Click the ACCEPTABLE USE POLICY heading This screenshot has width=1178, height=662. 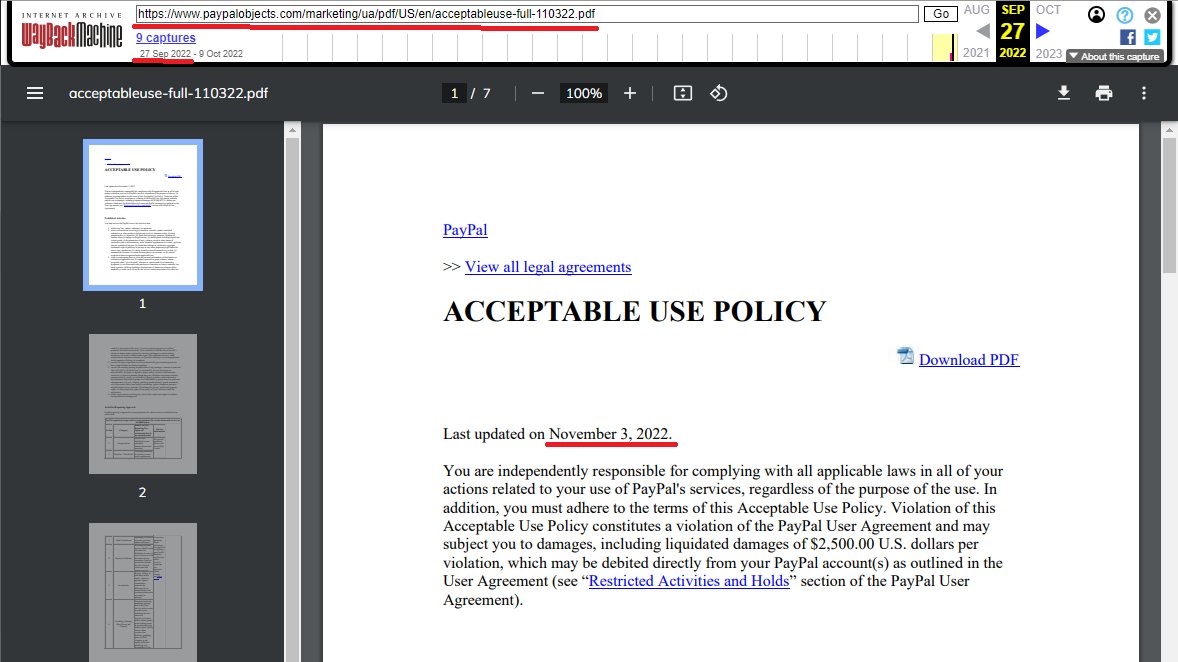pyautogui.click(x=635, y=311)
